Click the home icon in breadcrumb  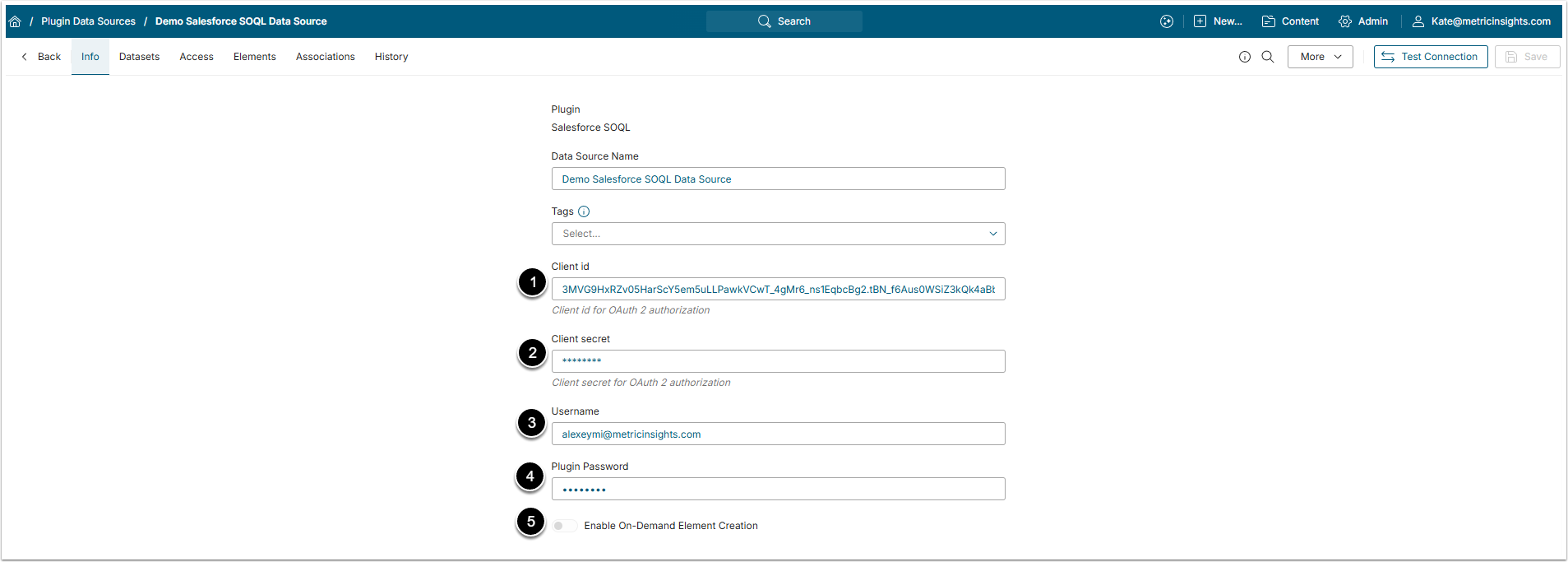pos(15,21)
